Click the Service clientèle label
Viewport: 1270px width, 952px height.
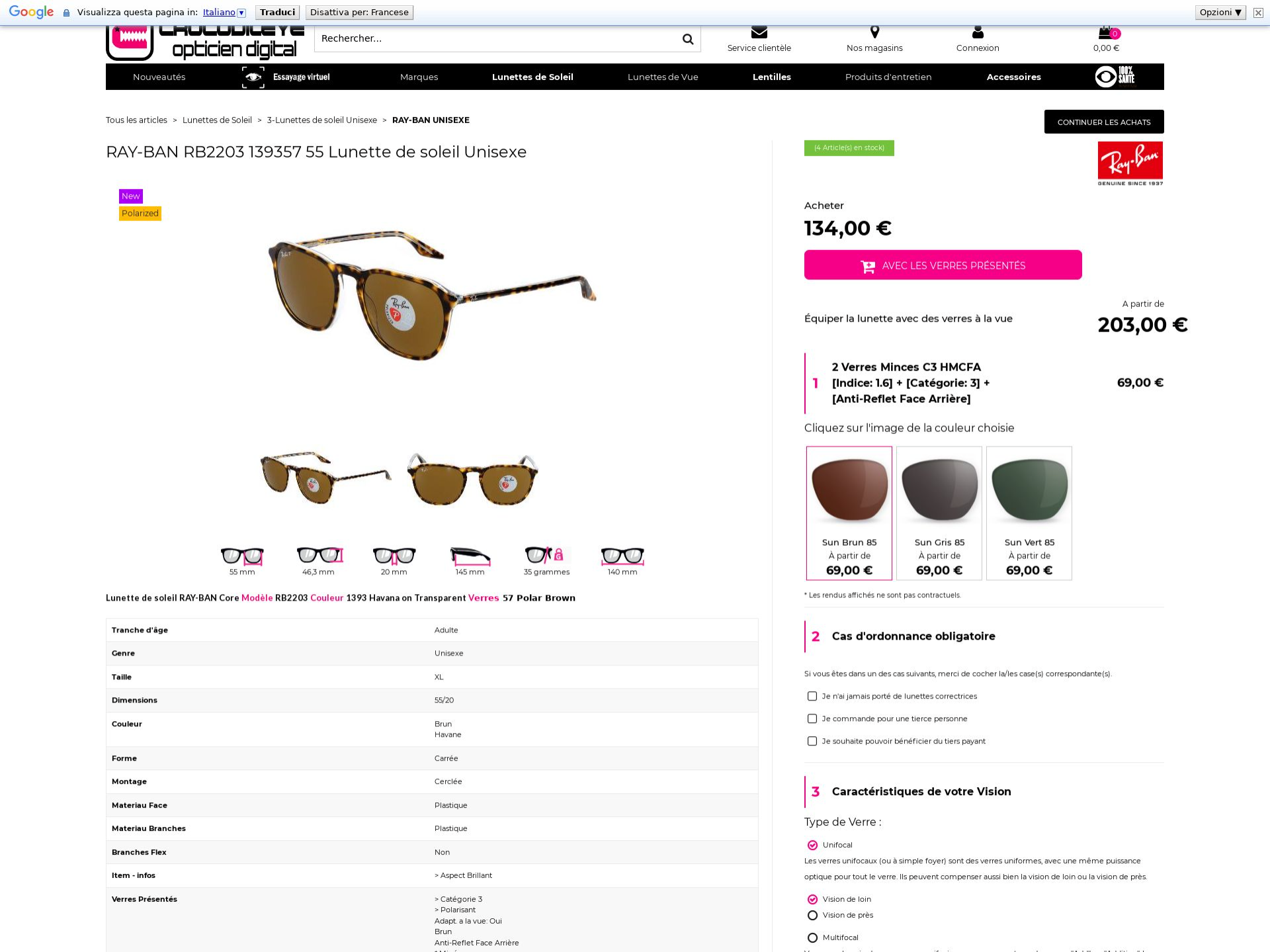tap(759, 48)
